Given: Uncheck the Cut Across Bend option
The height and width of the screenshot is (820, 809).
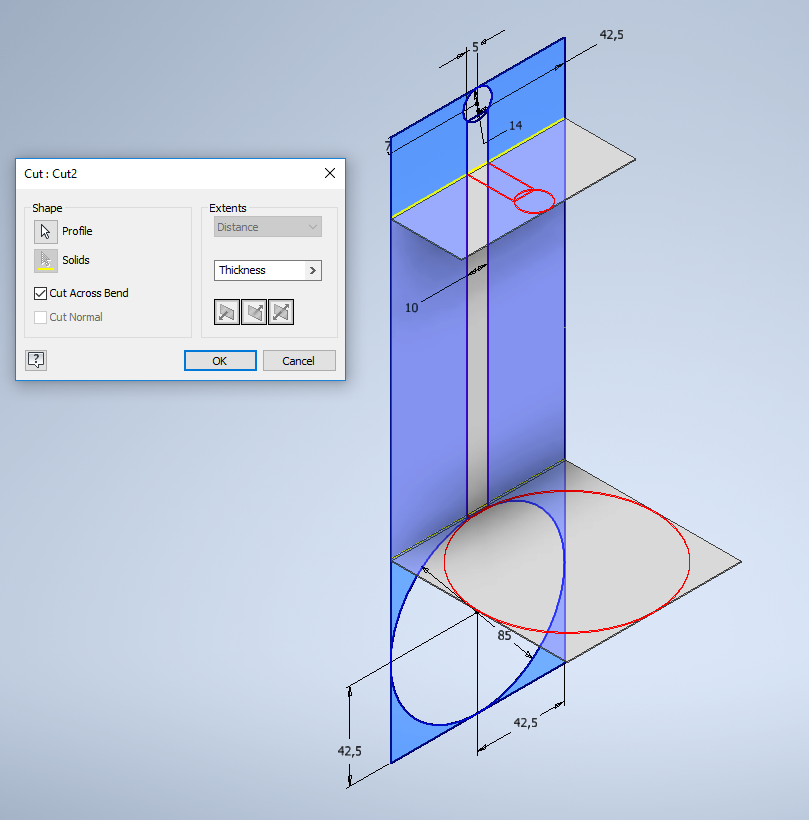Looking at the screenshot, I should (x=41, y=293).
